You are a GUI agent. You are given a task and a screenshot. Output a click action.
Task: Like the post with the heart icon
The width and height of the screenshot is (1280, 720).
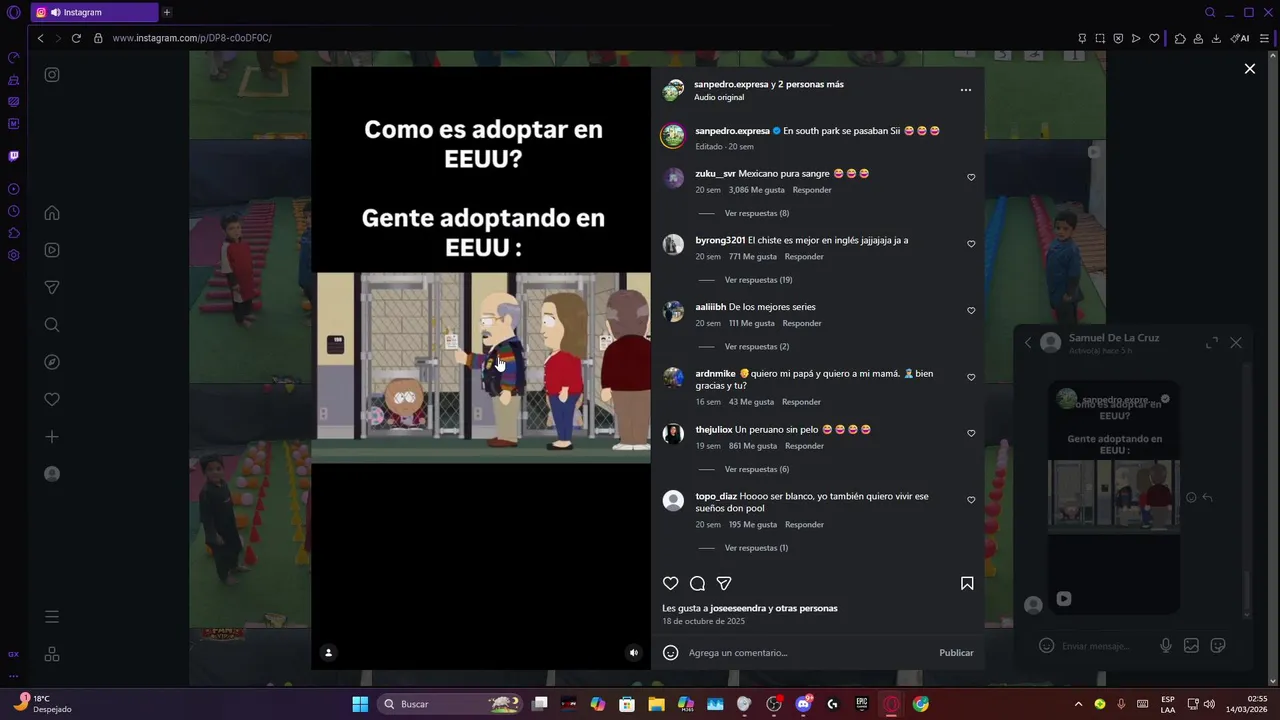click(671, 583)
